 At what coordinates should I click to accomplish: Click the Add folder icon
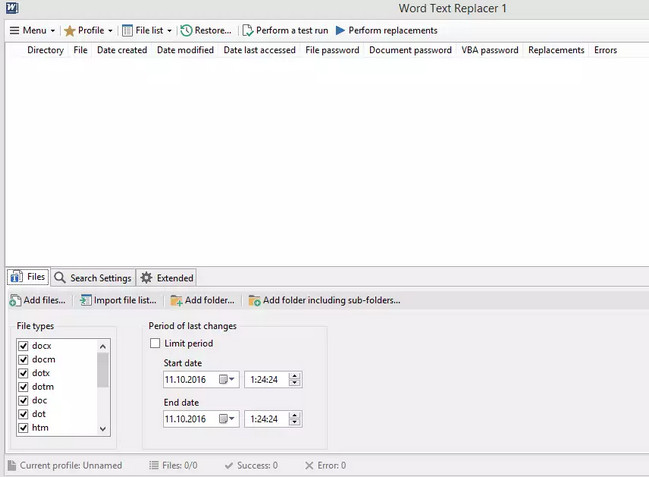pyautogui.click(x=176, y=300)
